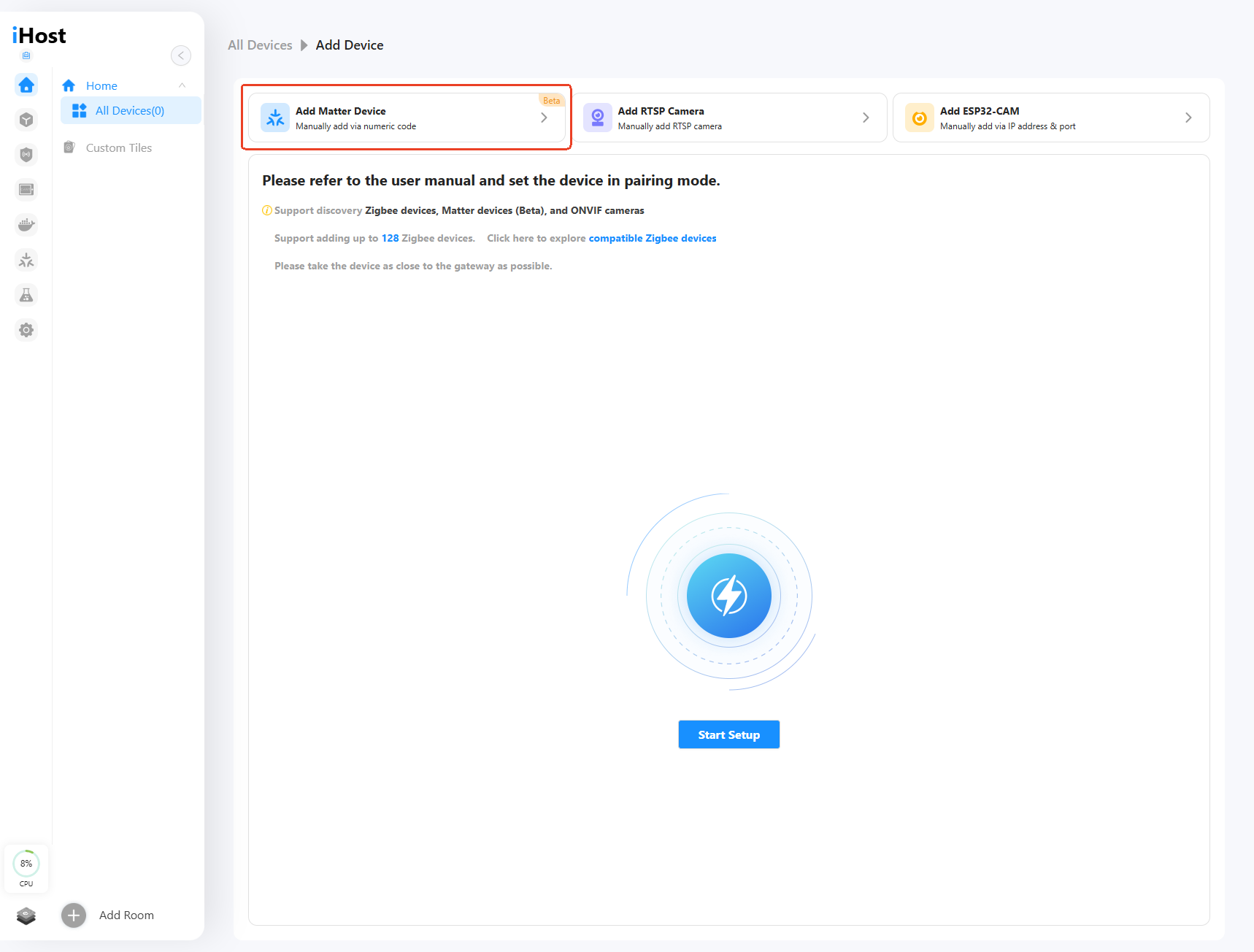Click the Add Room label
This screenshot has height=952, width=1254.
click(x=126, y=915)
